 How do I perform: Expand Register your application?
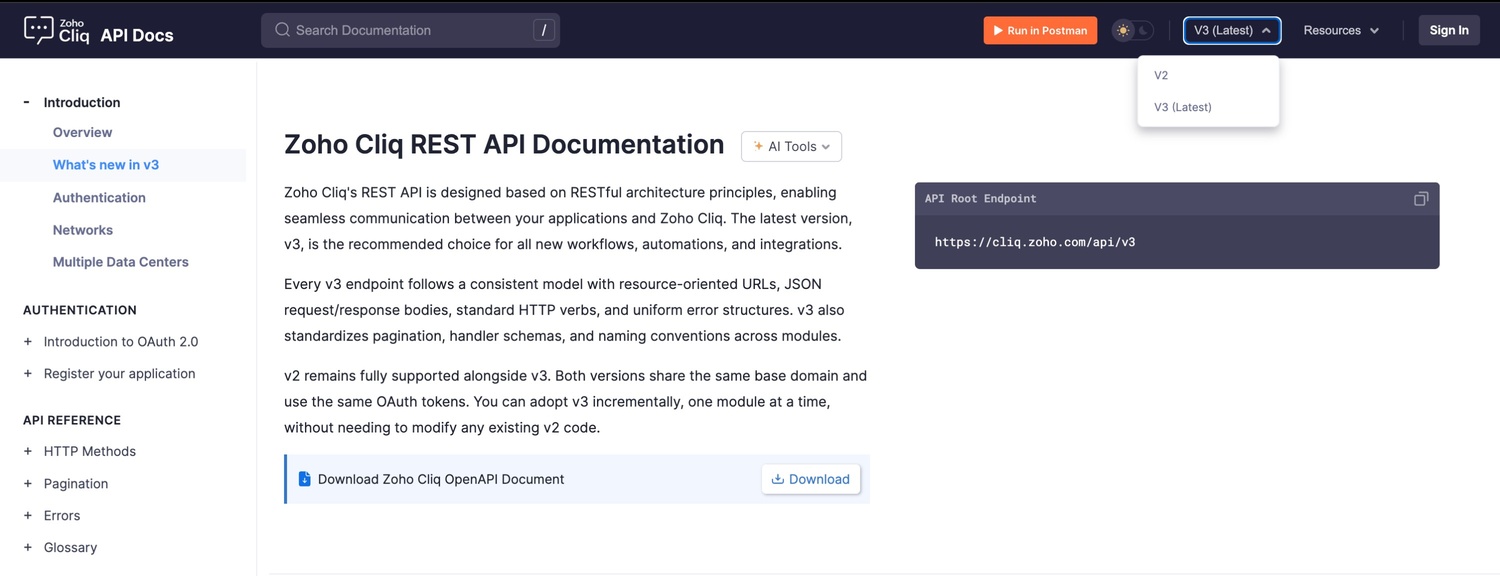click(27, 374)
